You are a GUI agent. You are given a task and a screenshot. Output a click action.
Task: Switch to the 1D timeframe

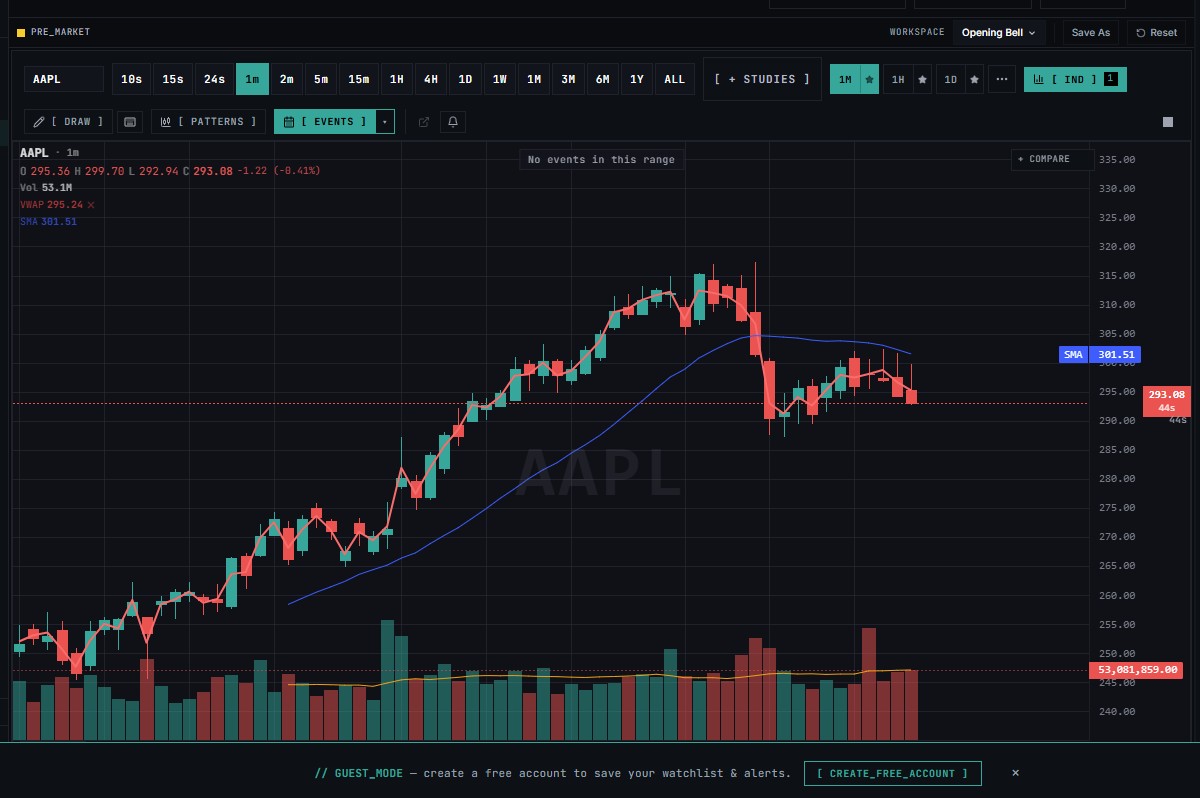tap(465, 79)
